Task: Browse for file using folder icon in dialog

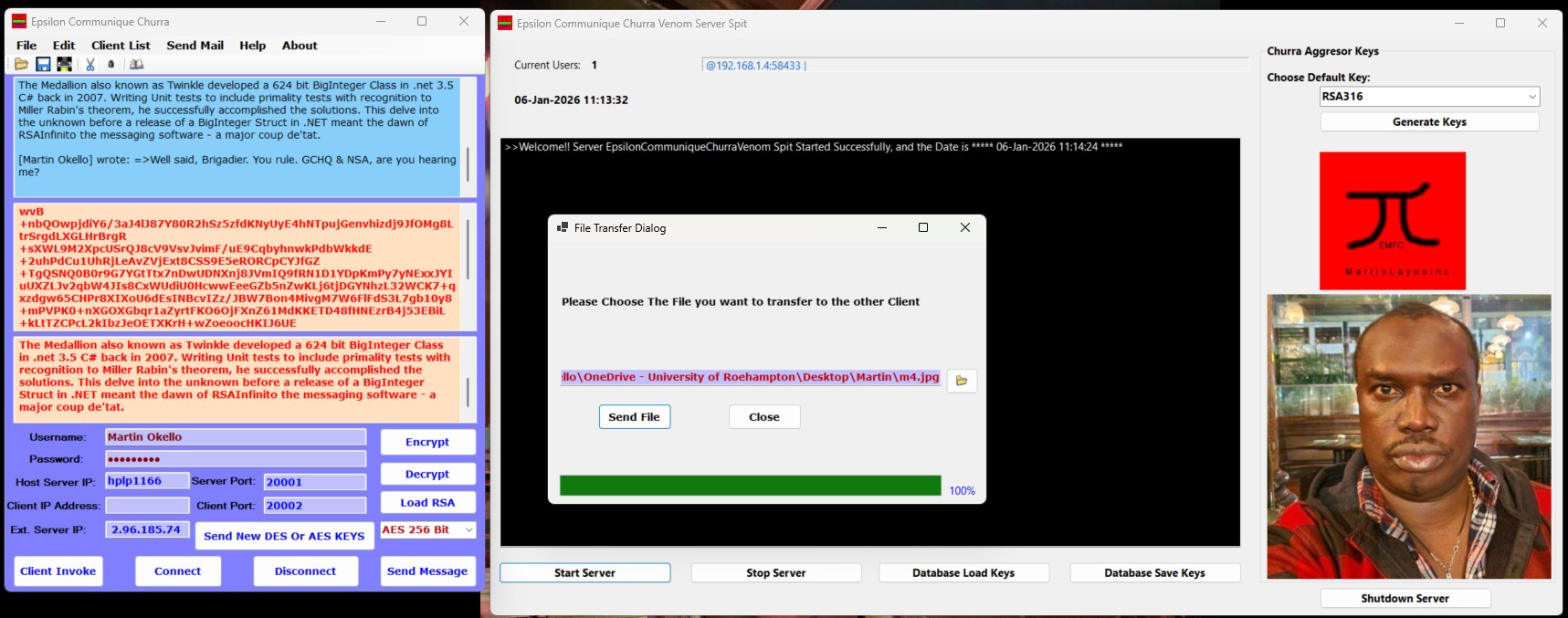Action: (962, 381)
